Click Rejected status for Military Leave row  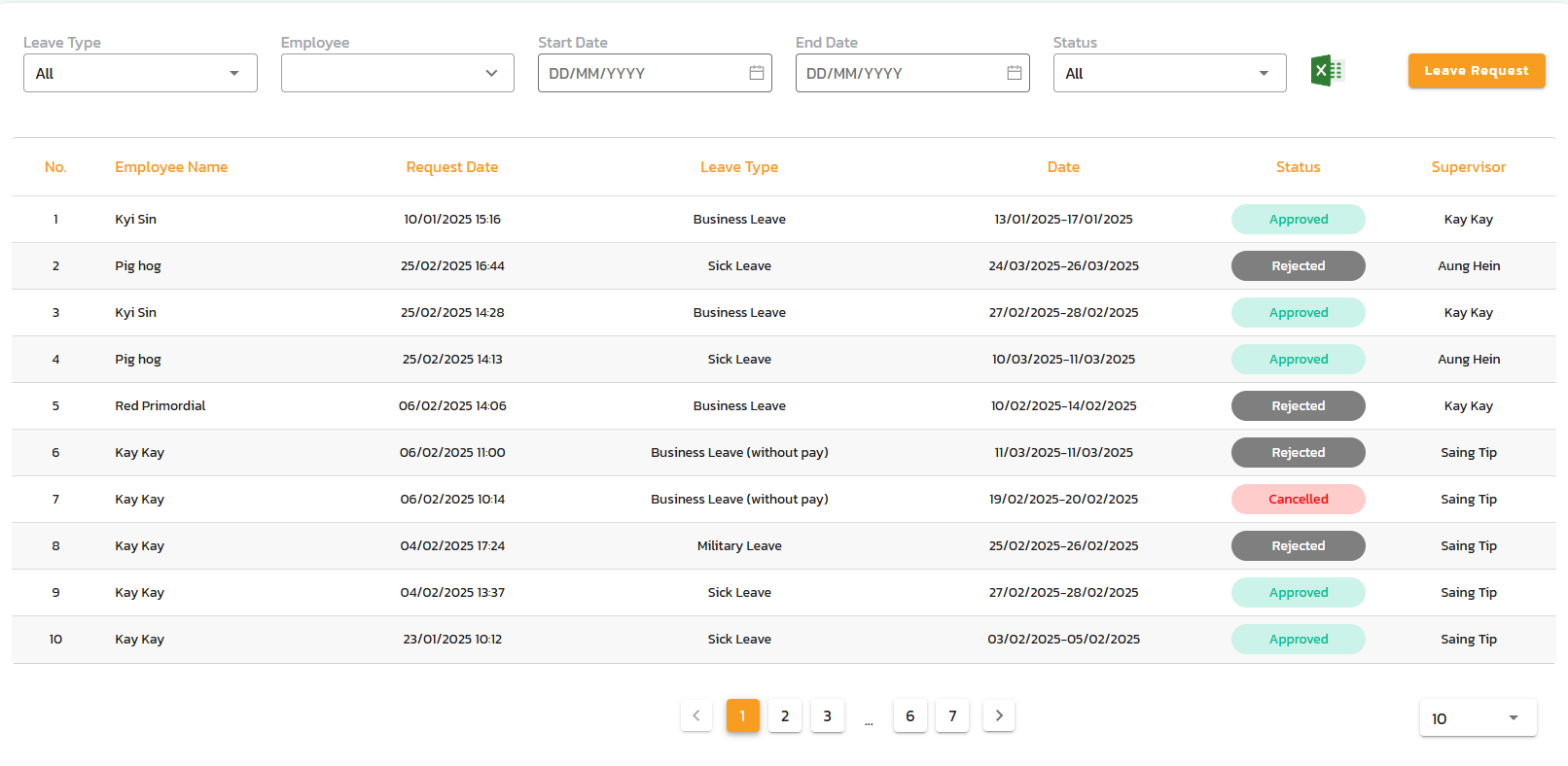(x=1298, y=546)
